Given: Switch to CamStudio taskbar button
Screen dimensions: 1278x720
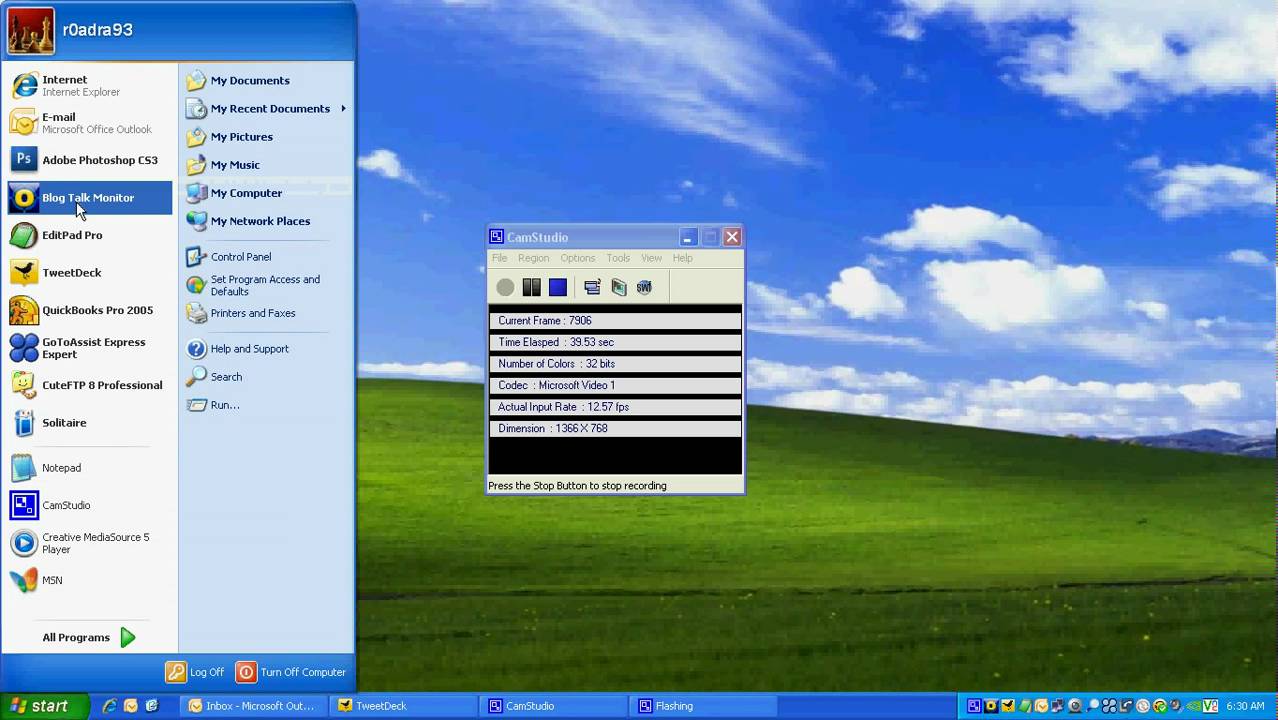Looking at the screenshot, I should 556,706.
